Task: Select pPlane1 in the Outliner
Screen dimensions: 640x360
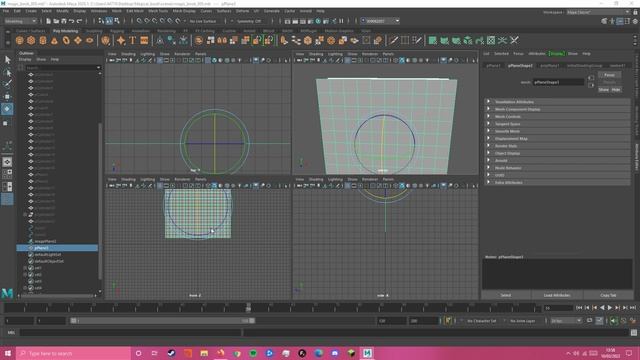Action: [57, 248]
